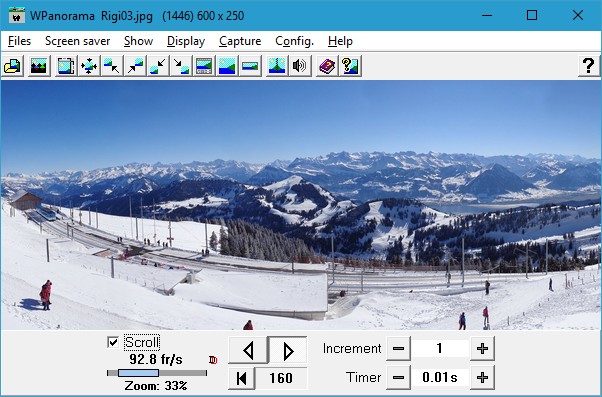
Task: Open the Show menu
Action: 138,41
